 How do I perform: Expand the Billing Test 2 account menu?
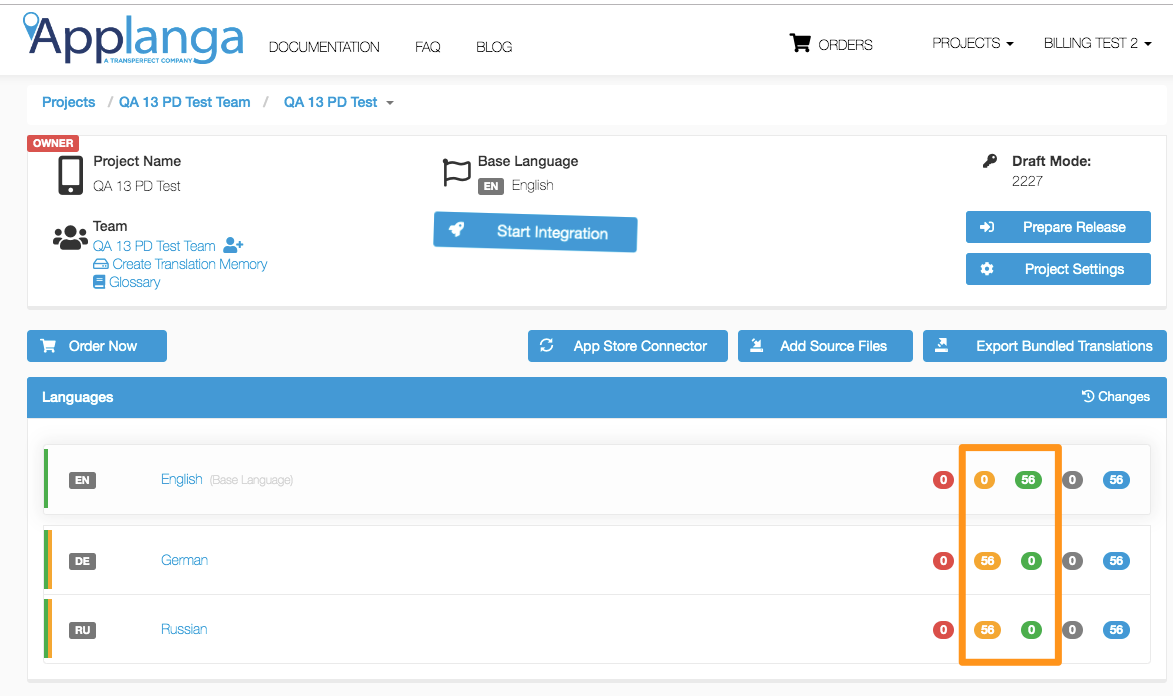click(1097, 44)
